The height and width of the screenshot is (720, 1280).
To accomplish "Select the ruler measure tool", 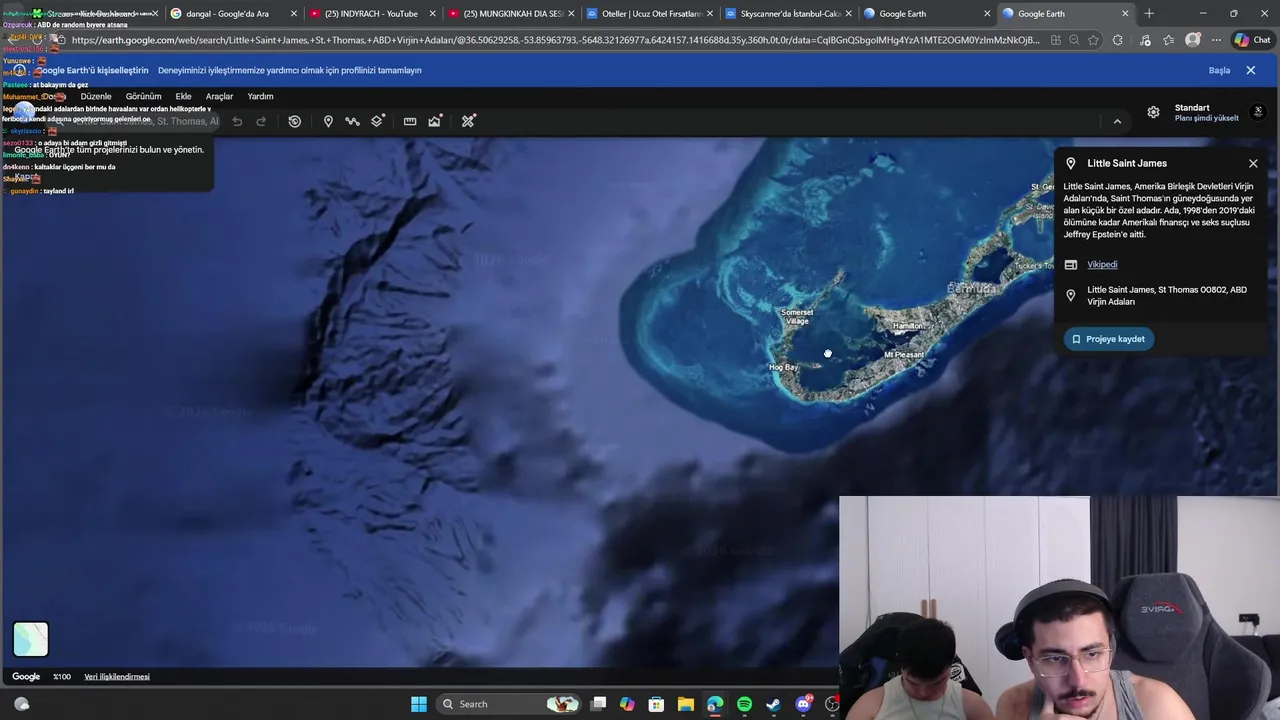I will 410,121.
